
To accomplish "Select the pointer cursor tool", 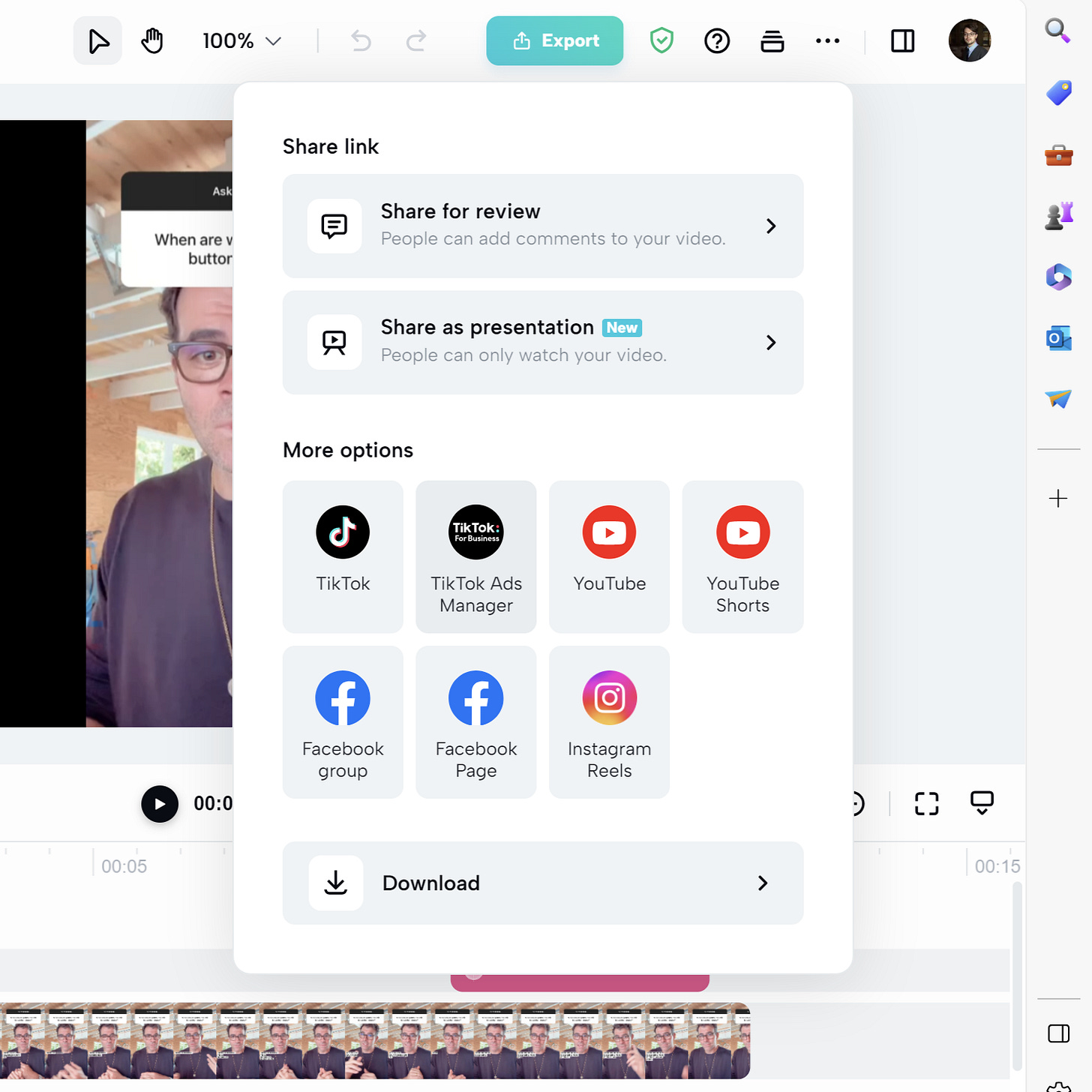I will coord(97,40).
